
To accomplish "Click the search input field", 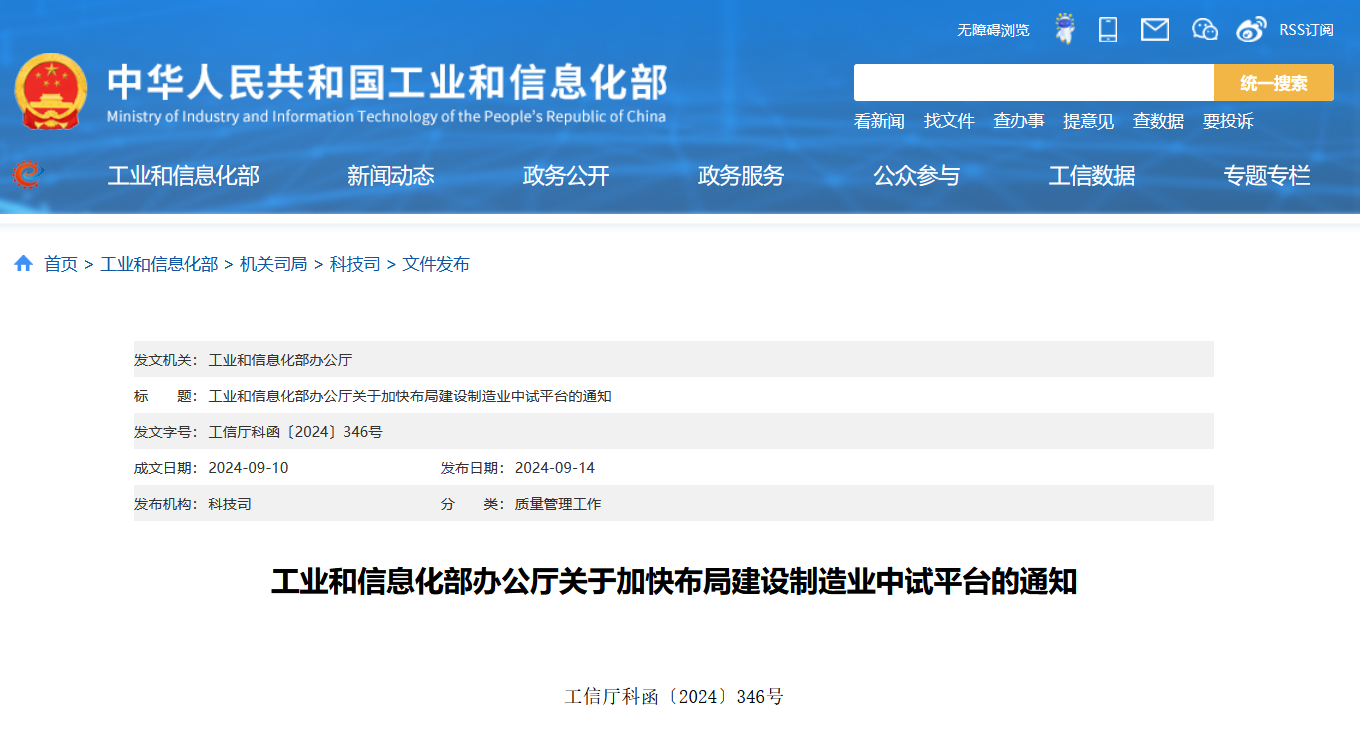I will click(1034, 83).
